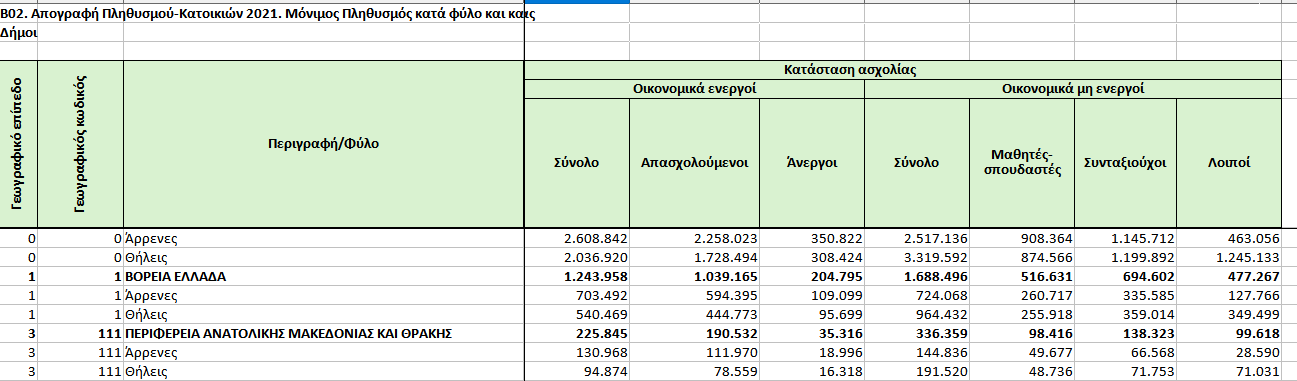
Task: Select the rotated 'Γεωγραφικό επίπεδο' header
Action: [19, 144]
